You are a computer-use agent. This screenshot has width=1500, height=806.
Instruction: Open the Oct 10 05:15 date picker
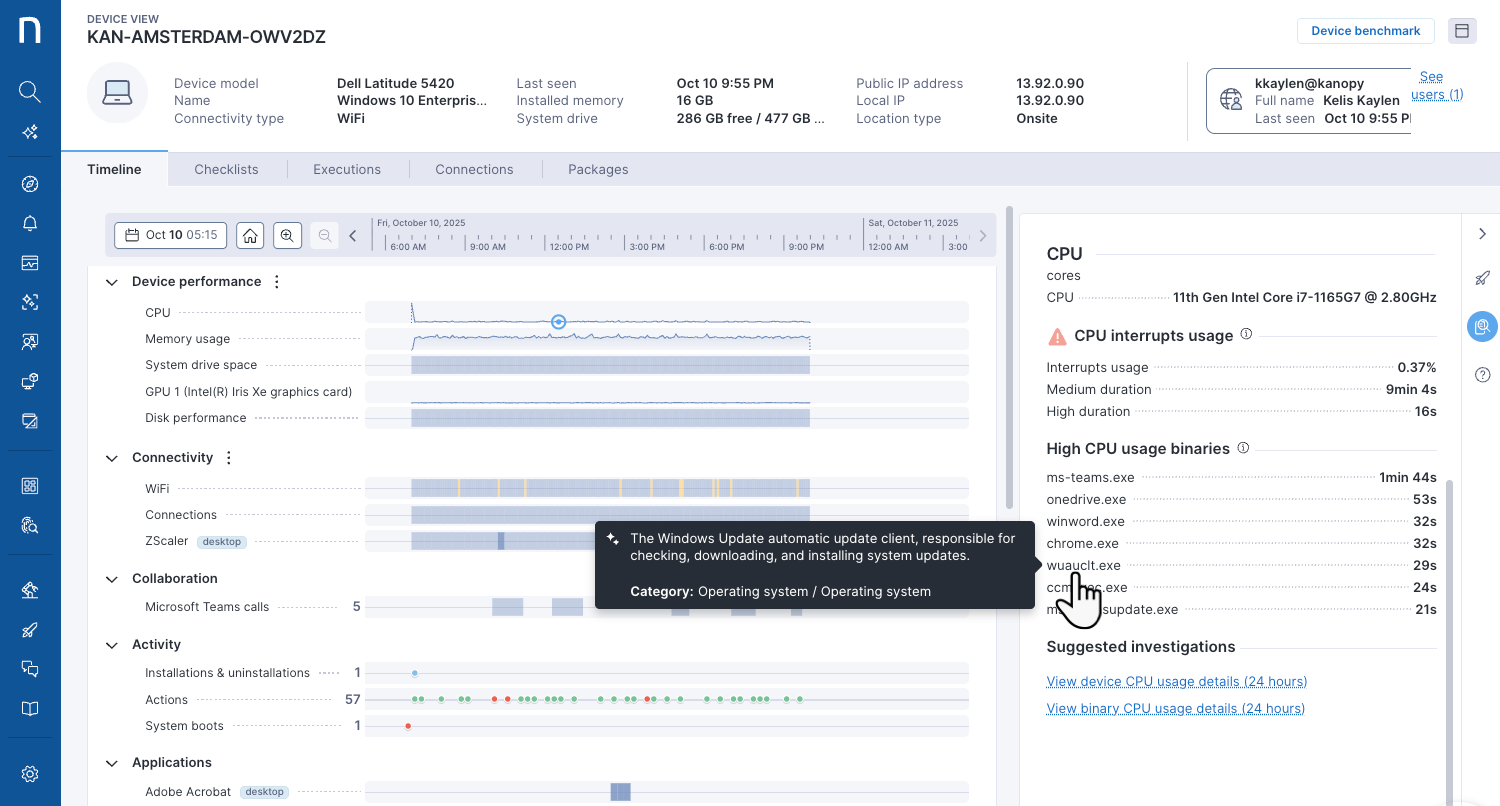point(171,235)
